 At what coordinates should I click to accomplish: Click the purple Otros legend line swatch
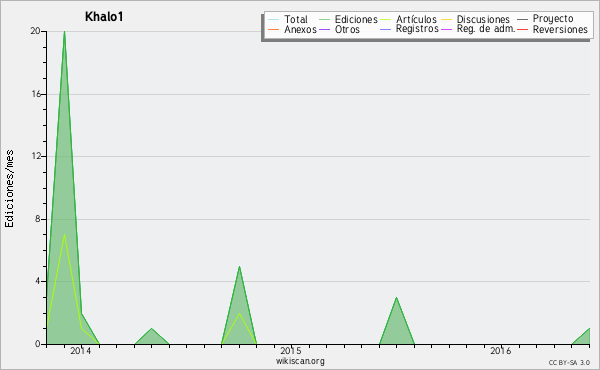[324, 29]
